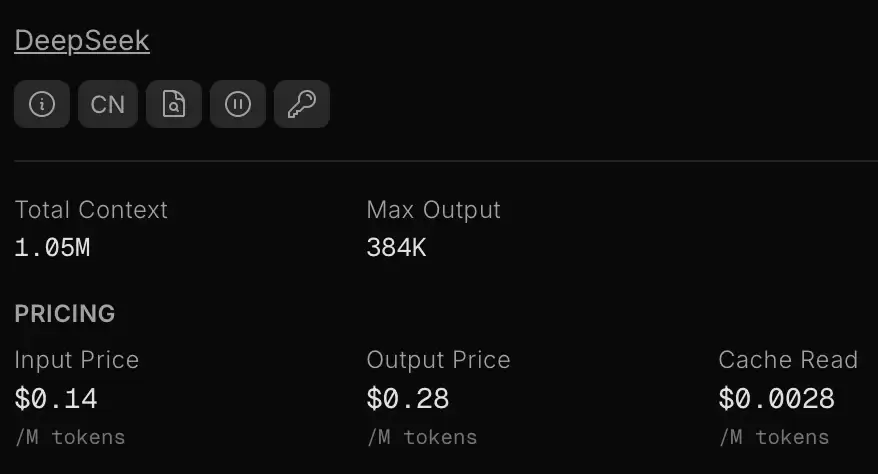878x474 pixels.
Task: Click the Cache Read label
Action: point(788,360)
